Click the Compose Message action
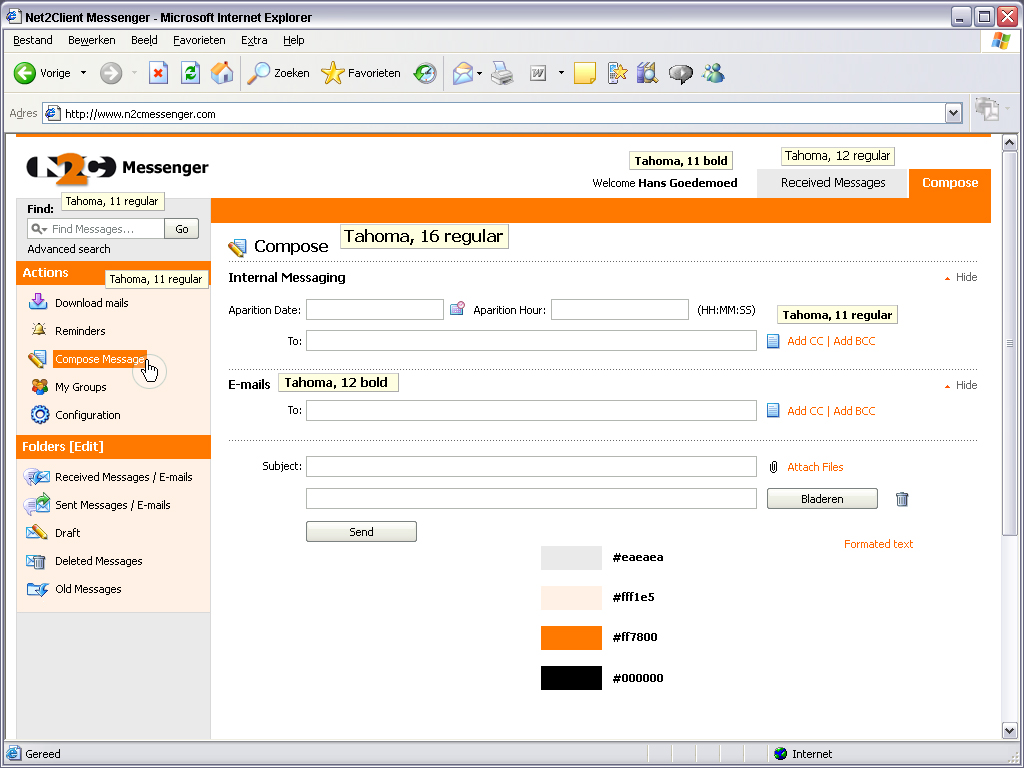The image size is (1024, 768). pos(100,359)
